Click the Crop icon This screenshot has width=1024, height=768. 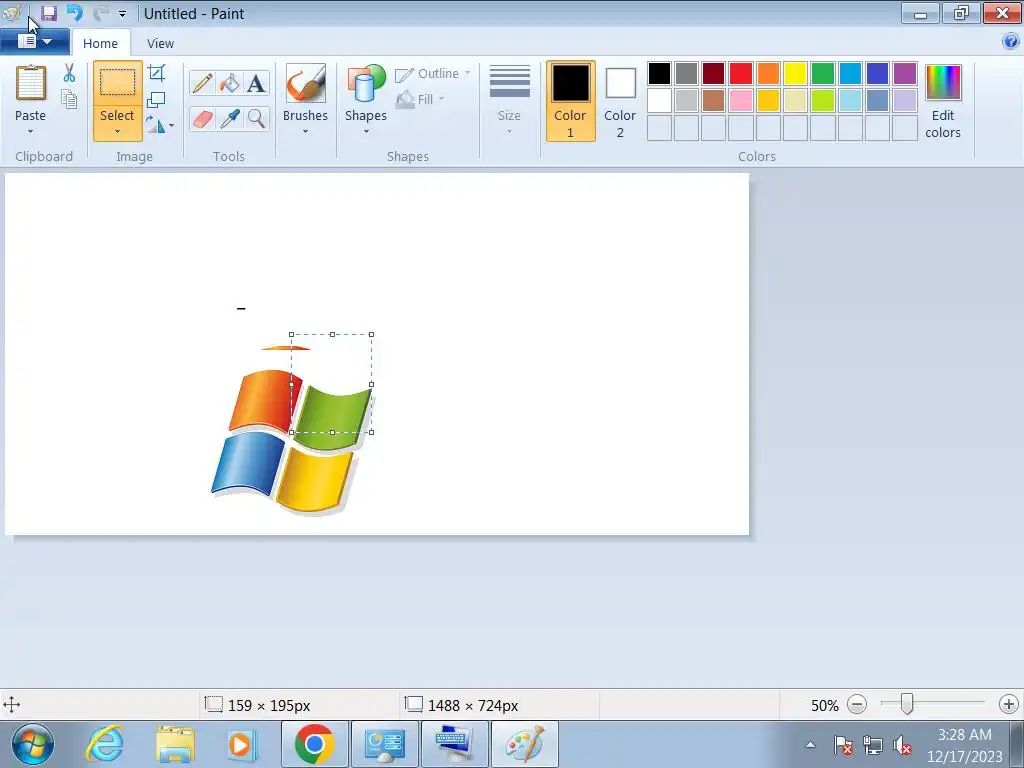click(x=157, y=72)
